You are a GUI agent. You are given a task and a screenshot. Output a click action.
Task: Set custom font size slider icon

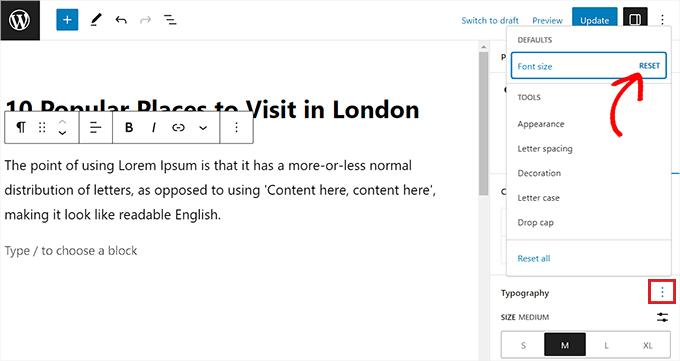coord(662,317)
